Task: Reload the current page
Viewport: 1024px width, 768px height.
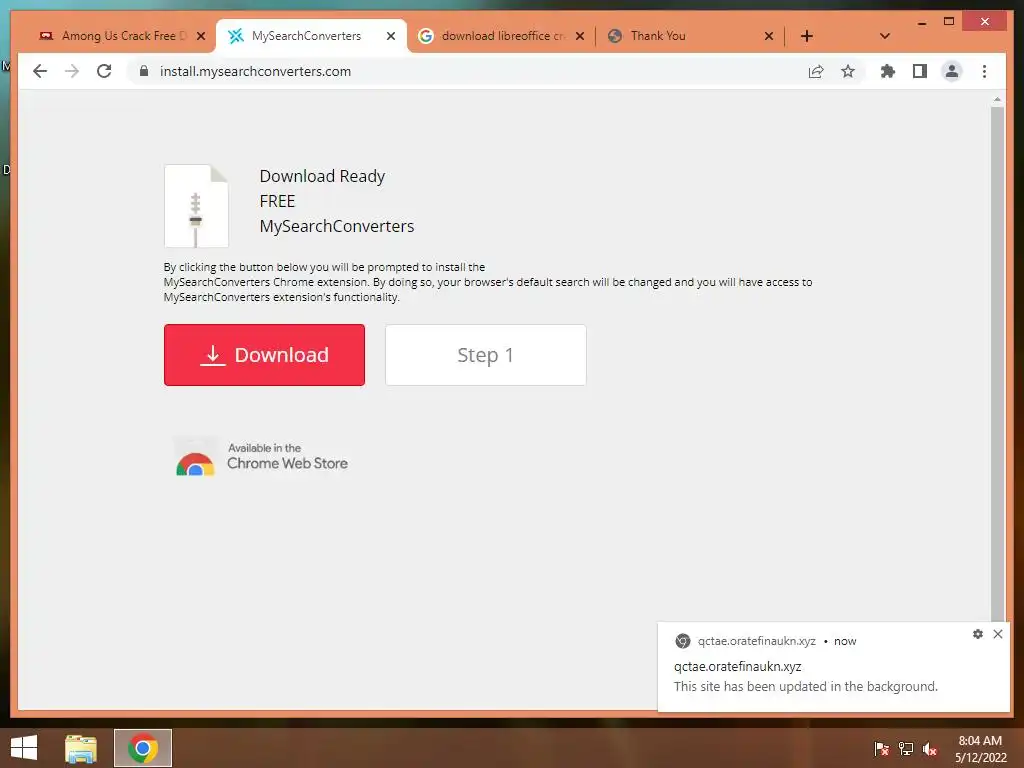Action: [x=104, y=71]
